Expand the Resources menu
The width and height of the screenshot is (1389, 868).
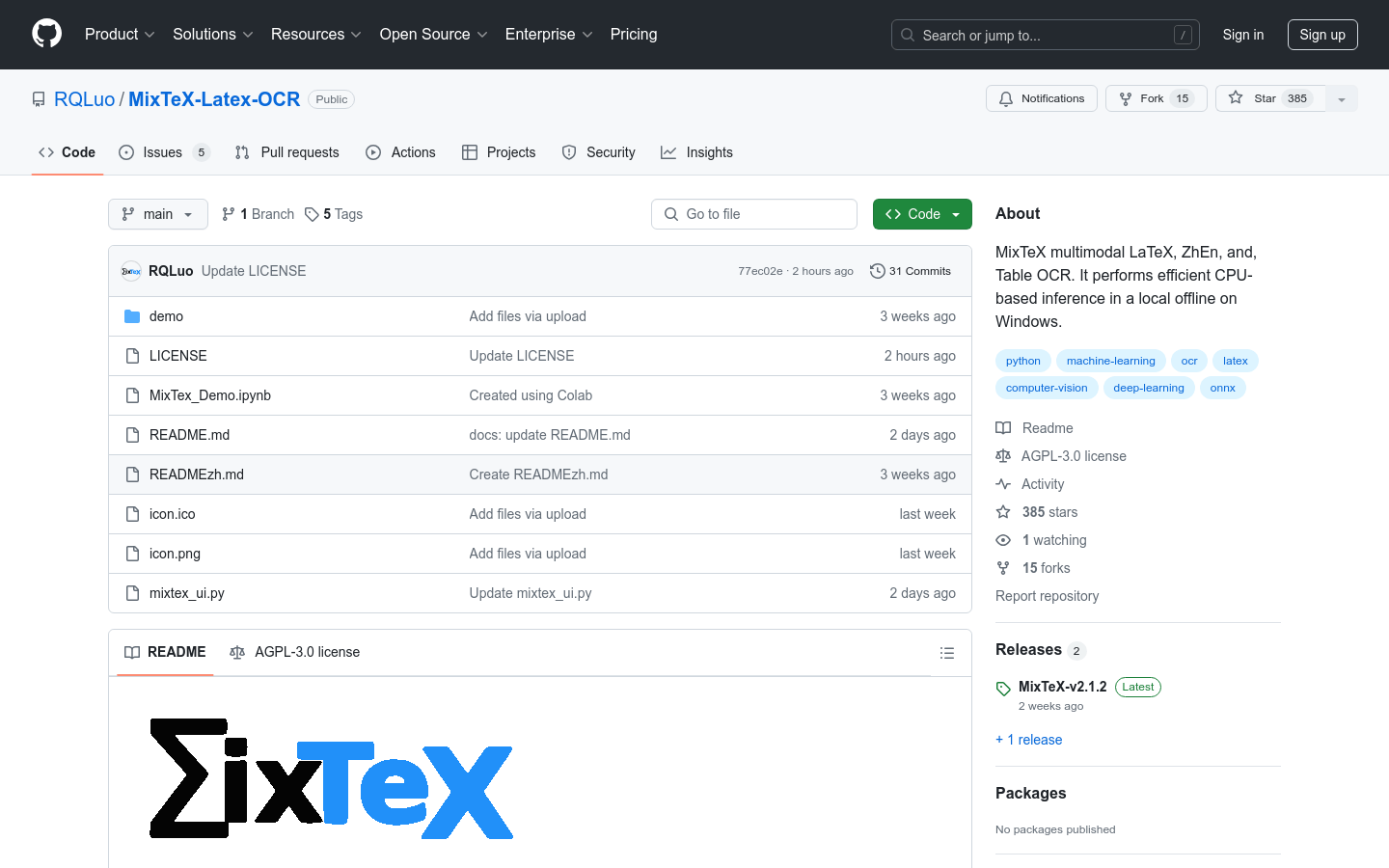316,34
